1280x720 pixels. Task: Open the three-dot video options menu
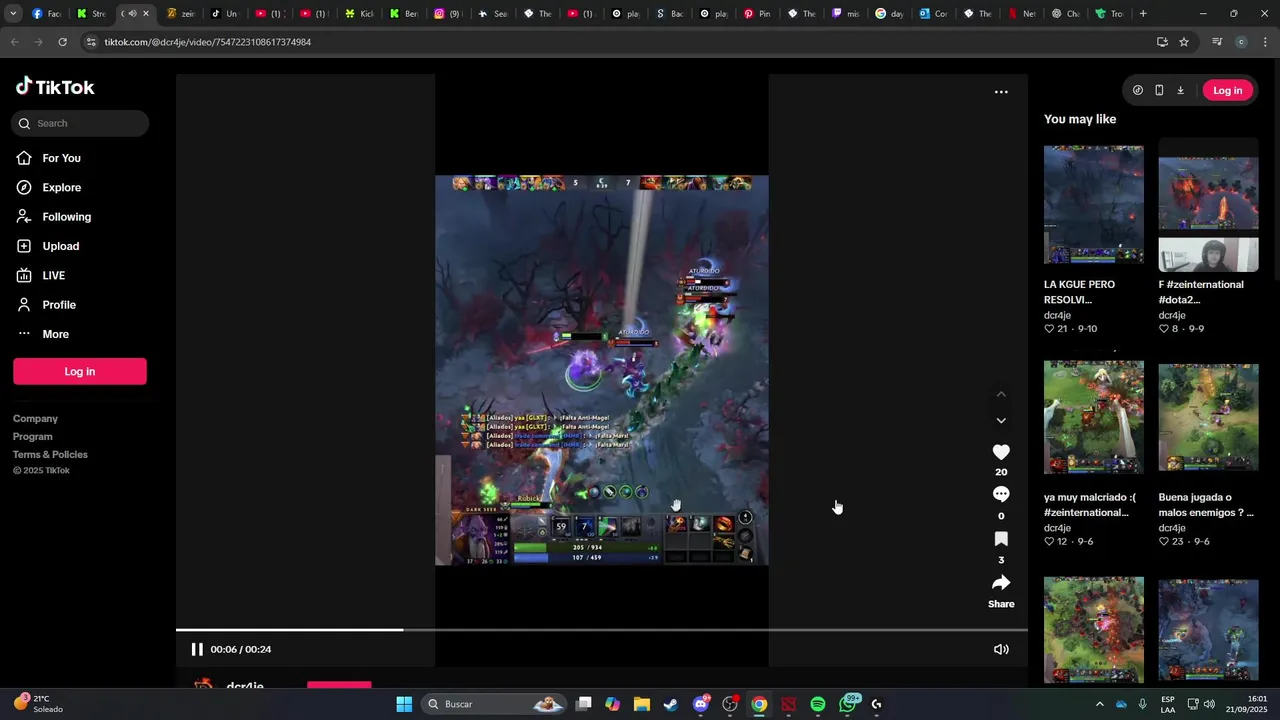click(1001, 92)
